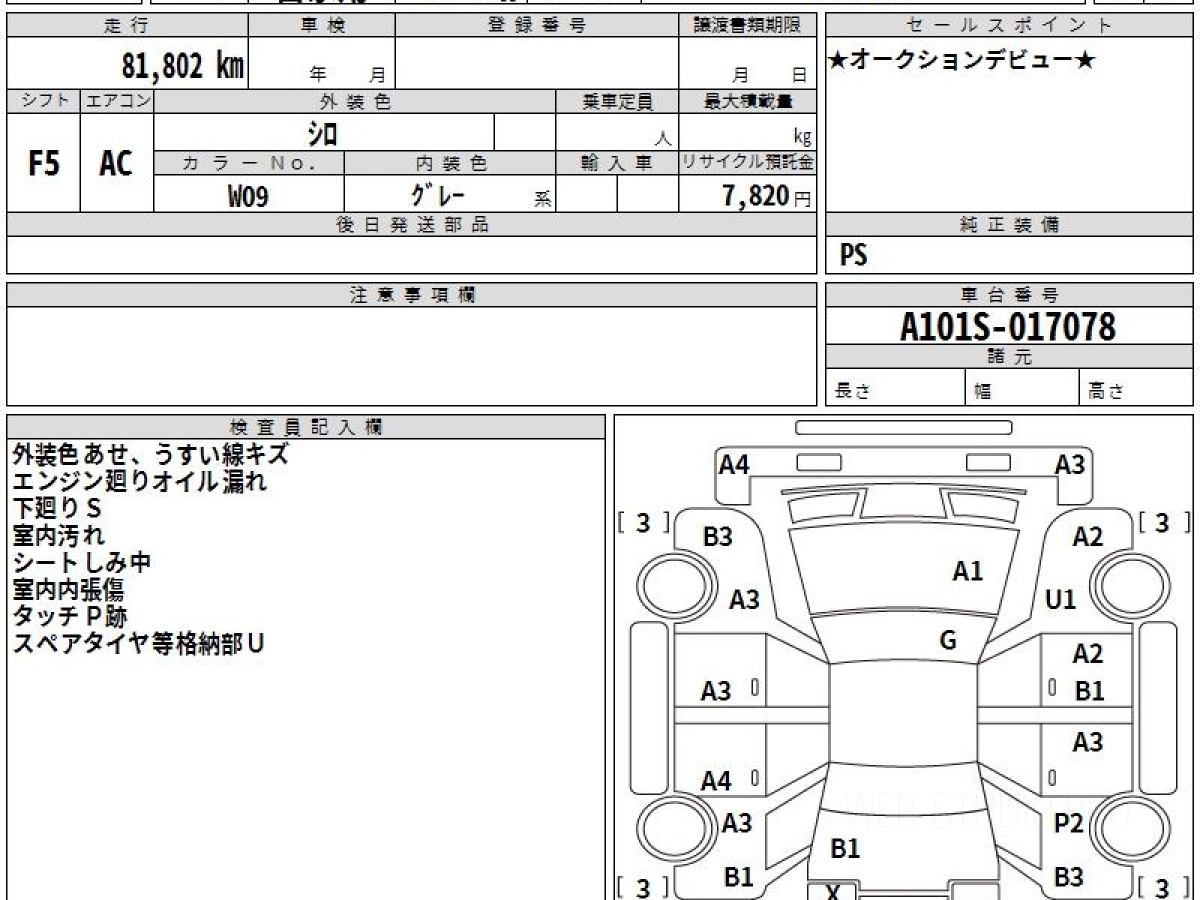This screenshot has height=900, width=1200.
Task: Click the note スペアタイヤ等格納部U
Action: click(x=139, y=643)
